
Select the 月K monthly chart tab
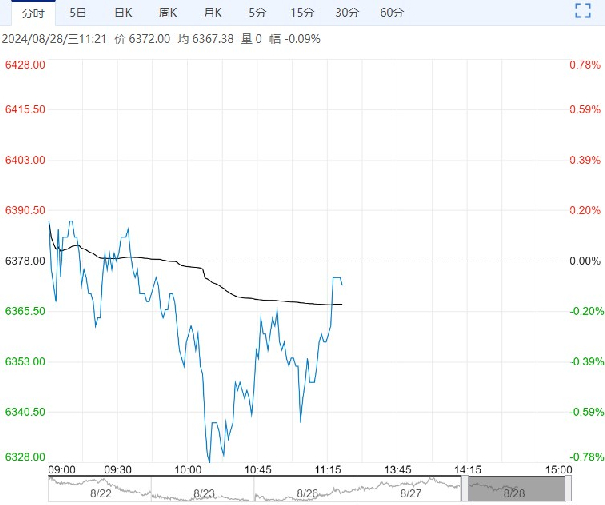tap(212, 13)
